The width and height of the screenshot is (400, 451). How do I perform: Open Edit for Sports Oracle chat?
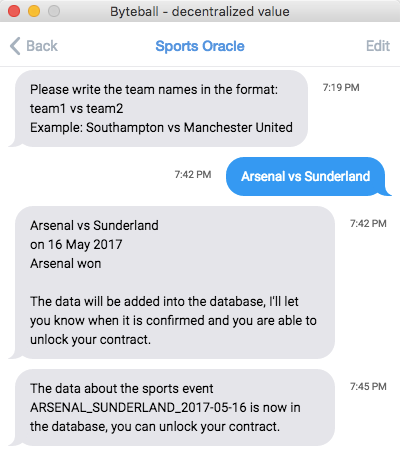tap(378, 46)
